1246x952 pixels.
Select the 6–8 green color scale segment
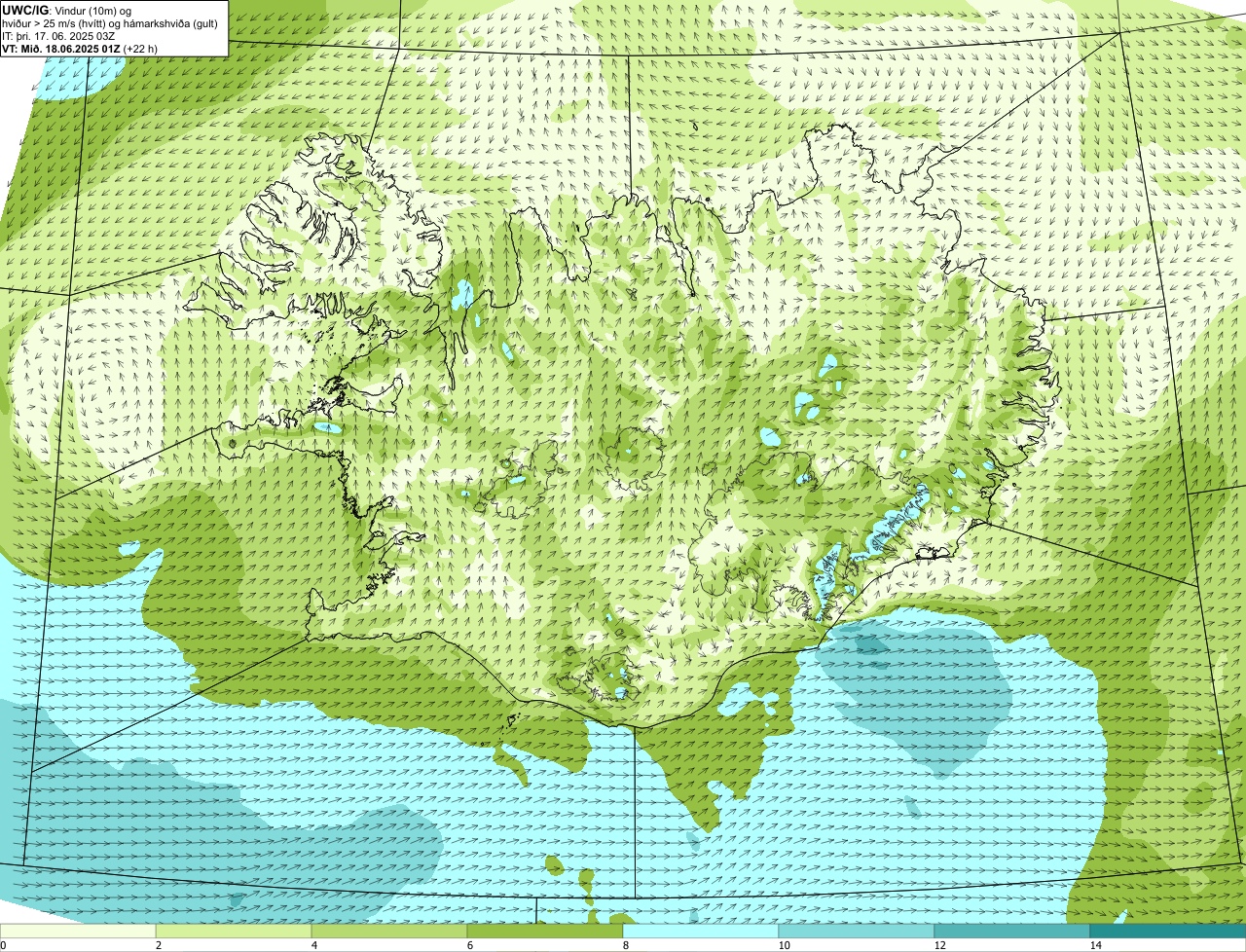tap(545, 931)
